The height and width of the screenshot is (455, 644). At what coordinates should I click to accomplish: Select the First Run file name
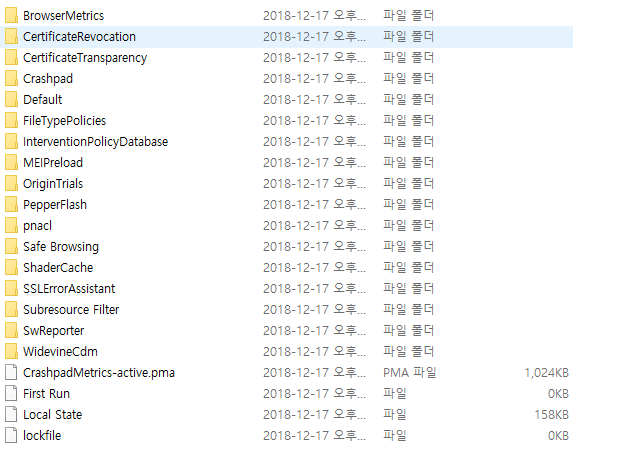46,393
